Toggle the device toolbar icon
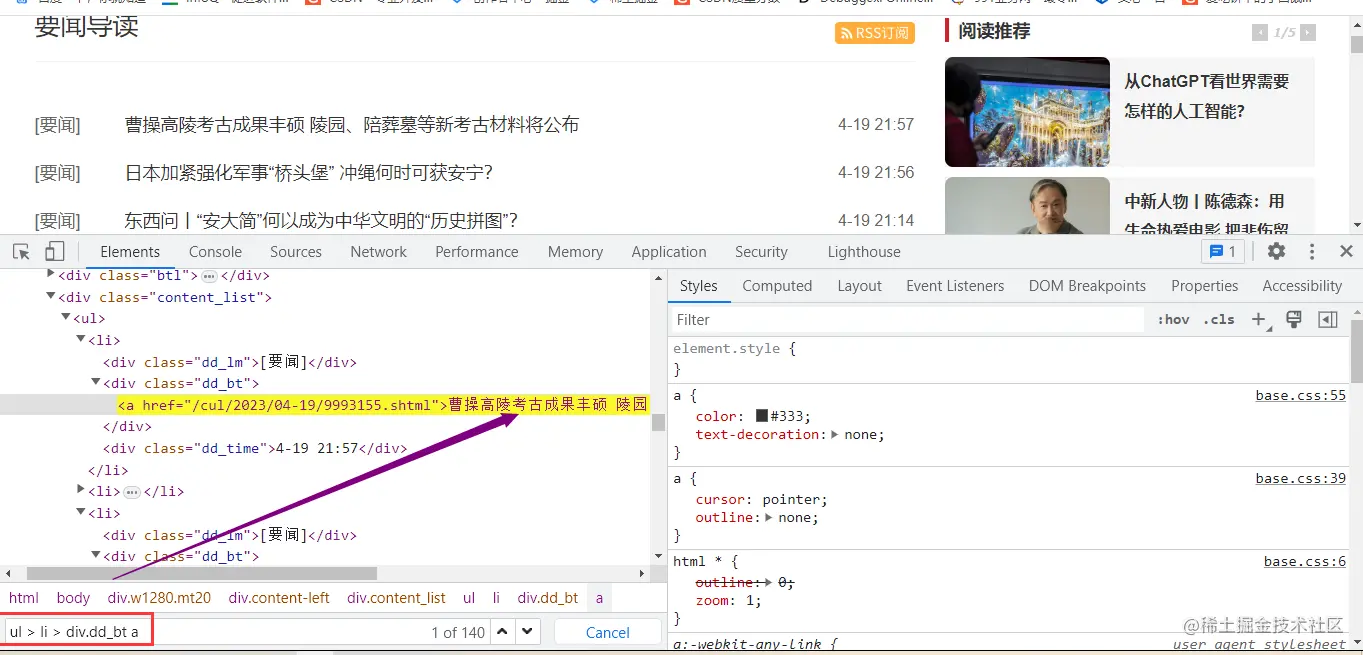Screen dimensions: 1363x655 pos(55,252)
